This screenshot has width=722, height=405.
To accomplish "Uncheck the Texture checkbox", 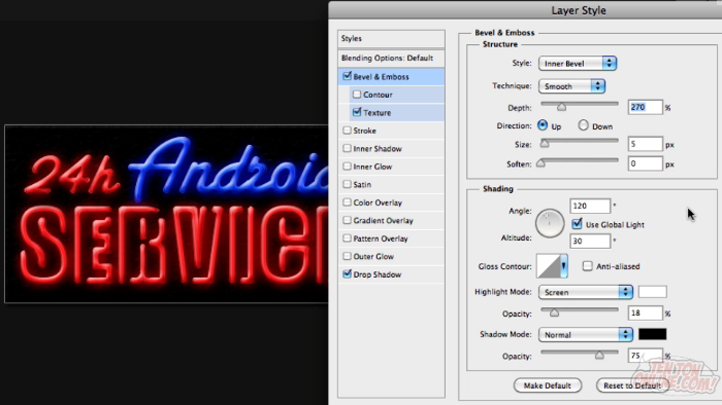I will point(356,112).
